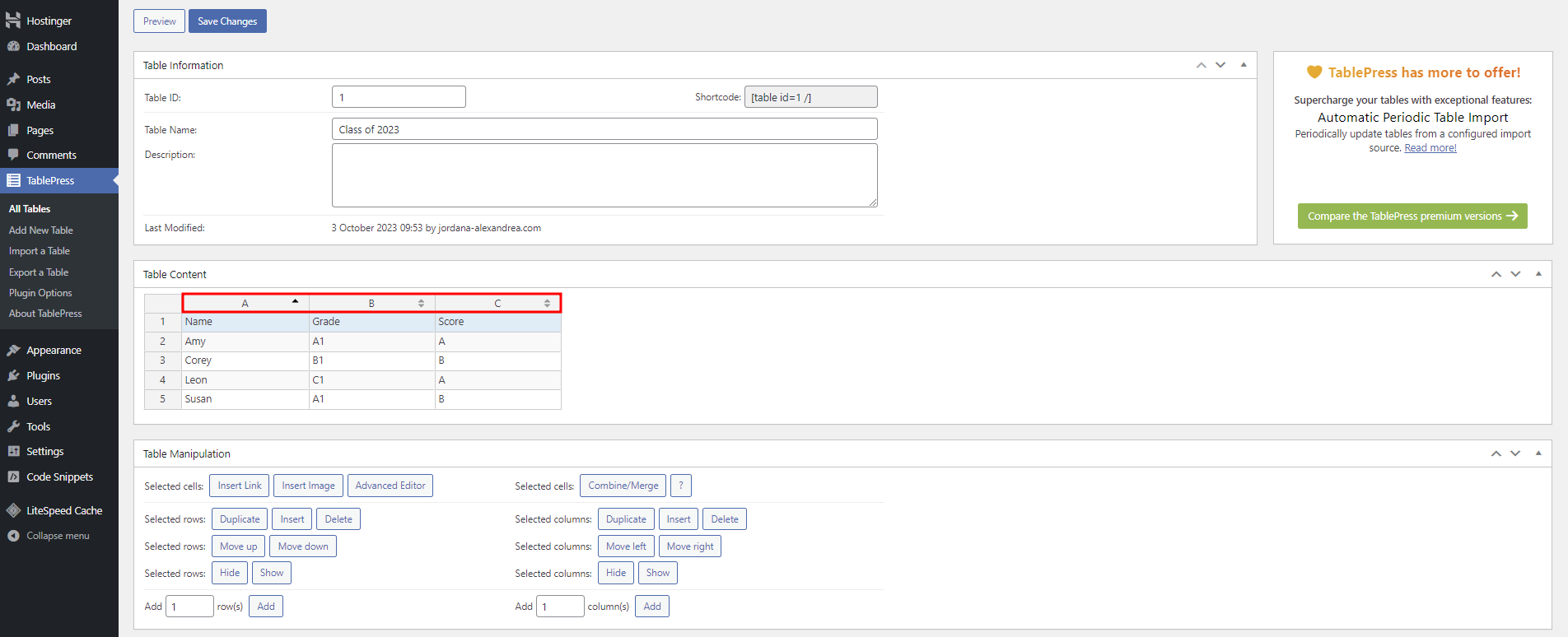Image resolution: width=1568 pixels, height=637 pixels.
Task: Open Import a Table submenu item
Action: (40, 251)
